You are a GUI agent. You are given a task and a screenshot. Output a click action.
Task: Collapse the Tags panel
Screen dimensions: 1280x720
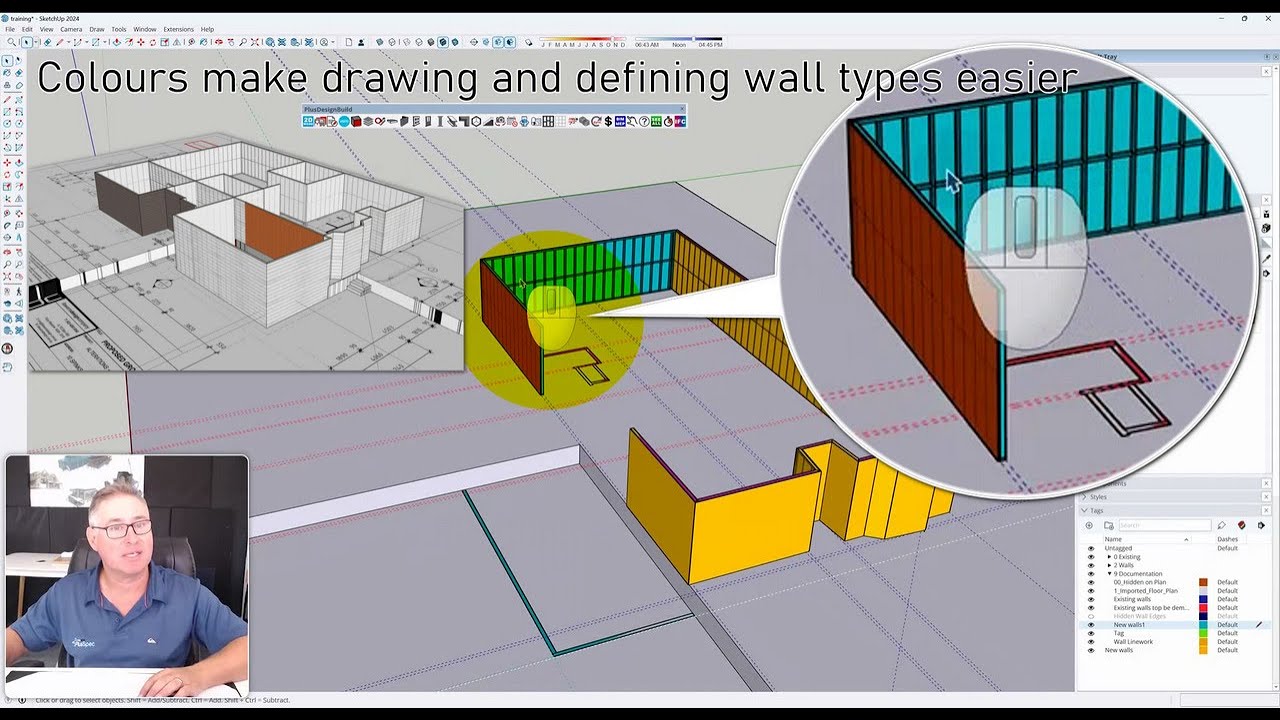pyautogui.click(x=1084, y=510)
